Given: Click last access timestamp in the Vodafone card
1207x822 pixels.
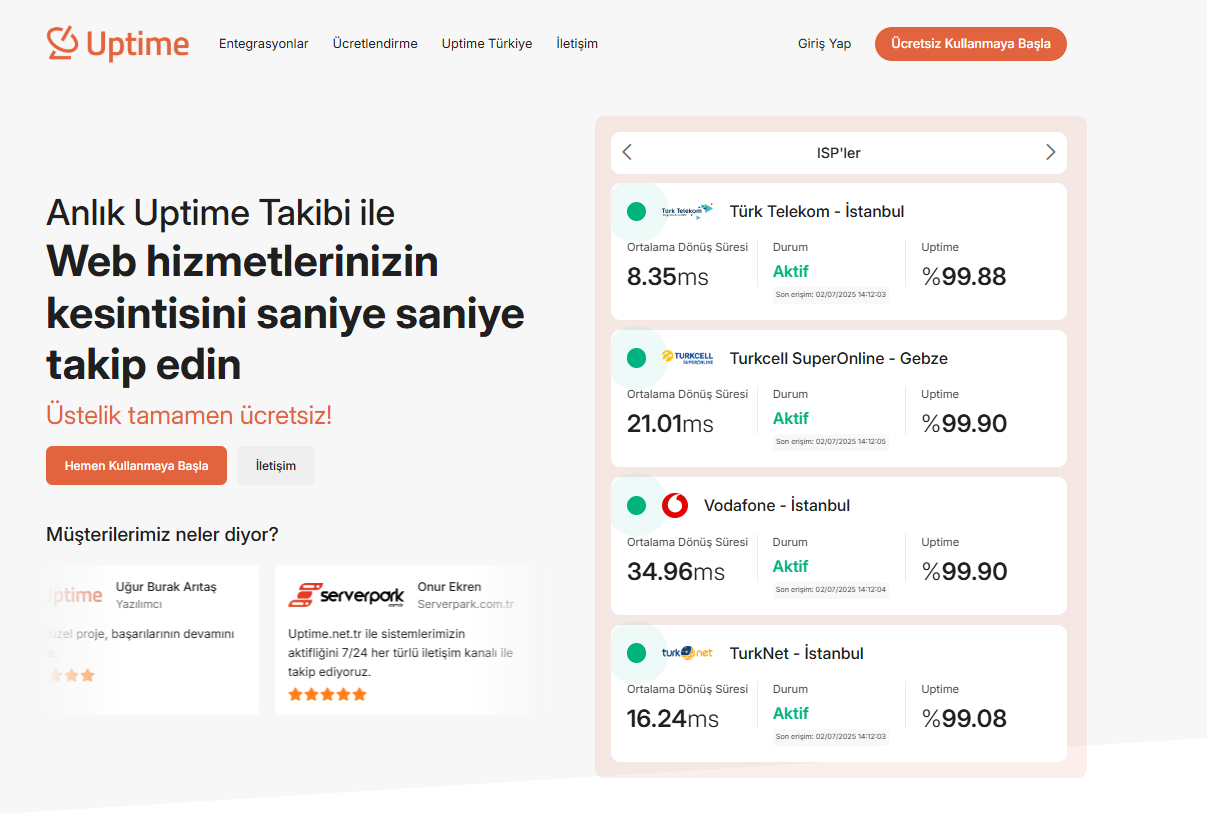Looking at the screenshot, I should 831,590.
